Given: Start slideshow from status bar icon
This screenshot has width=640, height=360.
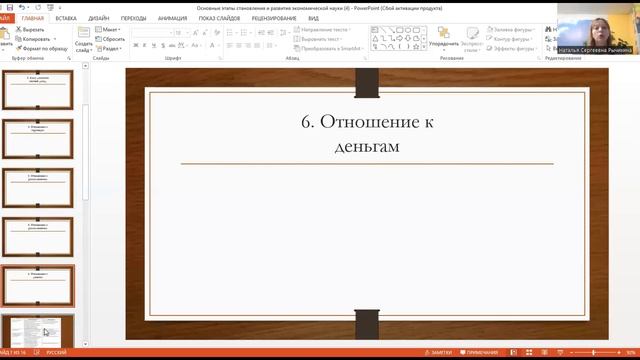Looking at the screenshot, I should [560, 352].
